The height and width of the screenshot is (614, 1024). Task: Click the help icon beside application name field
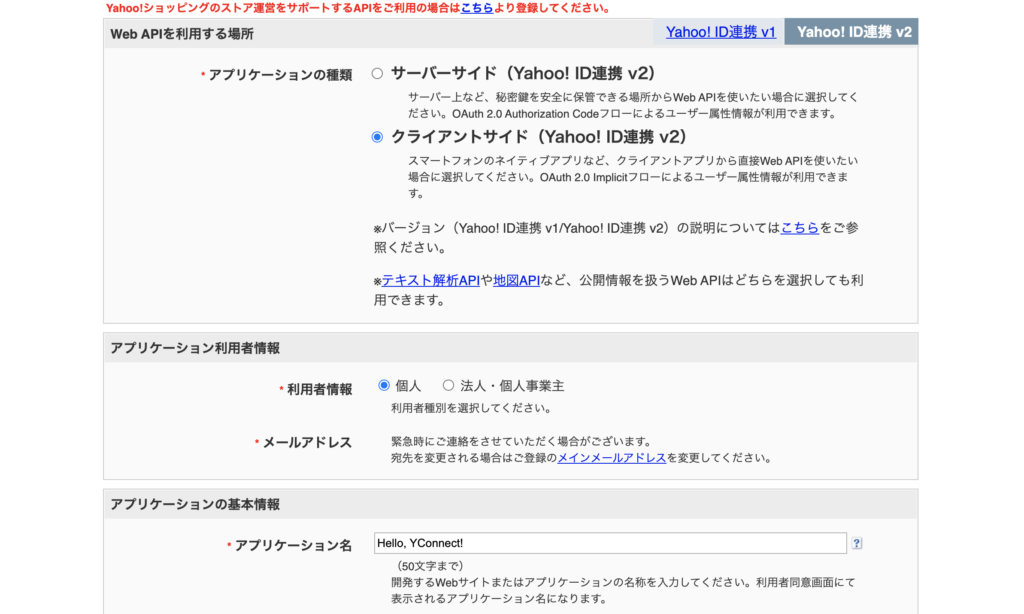point(856,543)
